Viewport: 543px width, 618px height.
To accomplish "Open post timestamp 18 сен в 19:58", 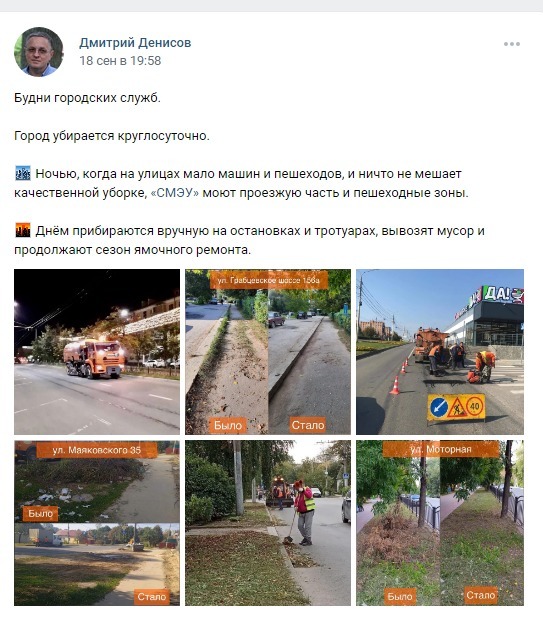I will pos(120,61).
